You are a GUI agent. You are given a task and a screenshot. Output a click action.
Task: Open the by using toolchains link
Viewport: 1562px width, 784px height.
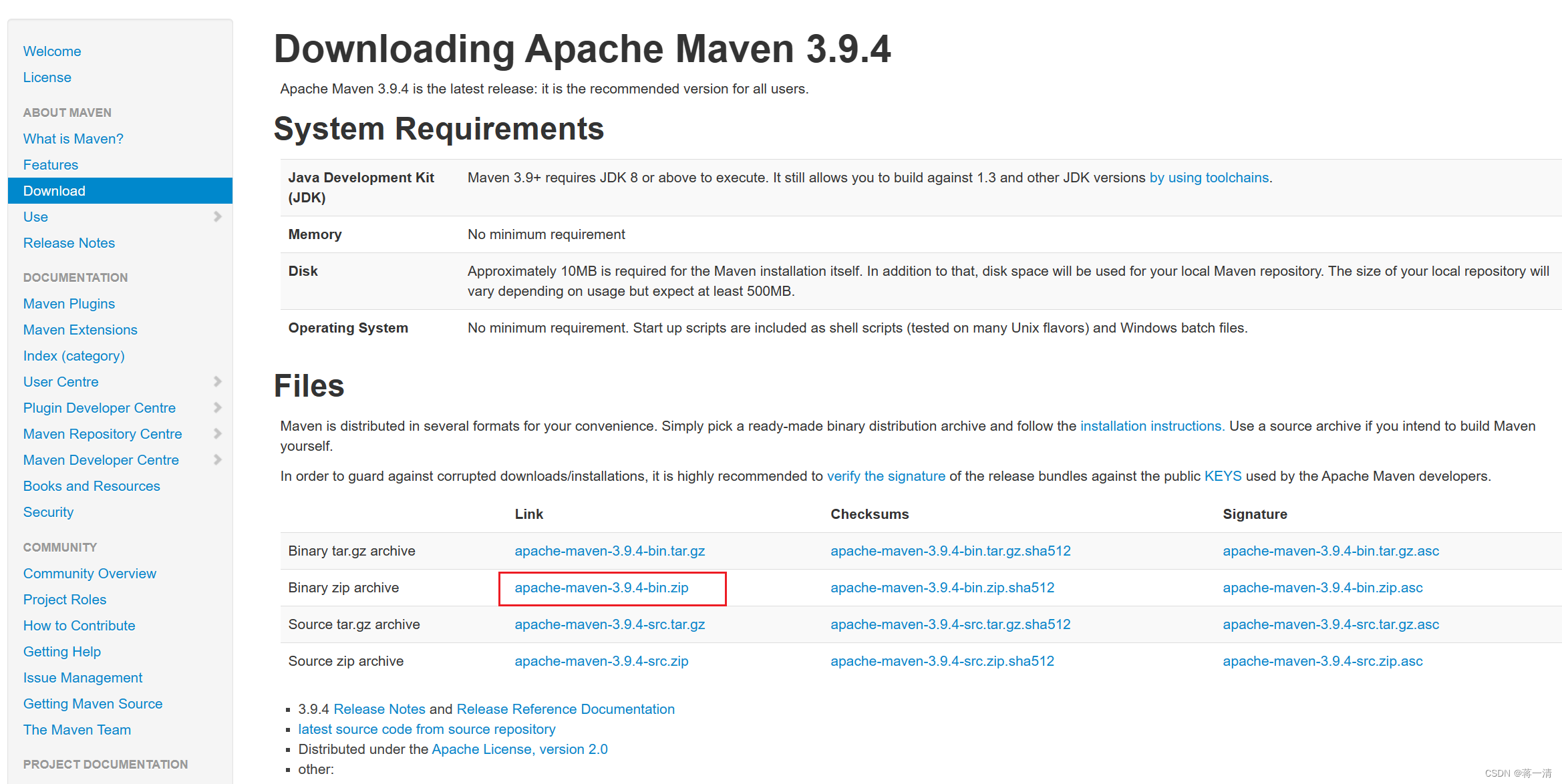point(1209,177)
